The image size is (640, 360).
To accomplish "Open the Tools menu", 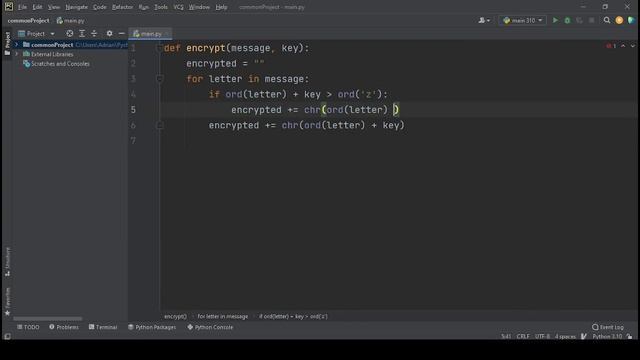I will click(x=161, y=7).
